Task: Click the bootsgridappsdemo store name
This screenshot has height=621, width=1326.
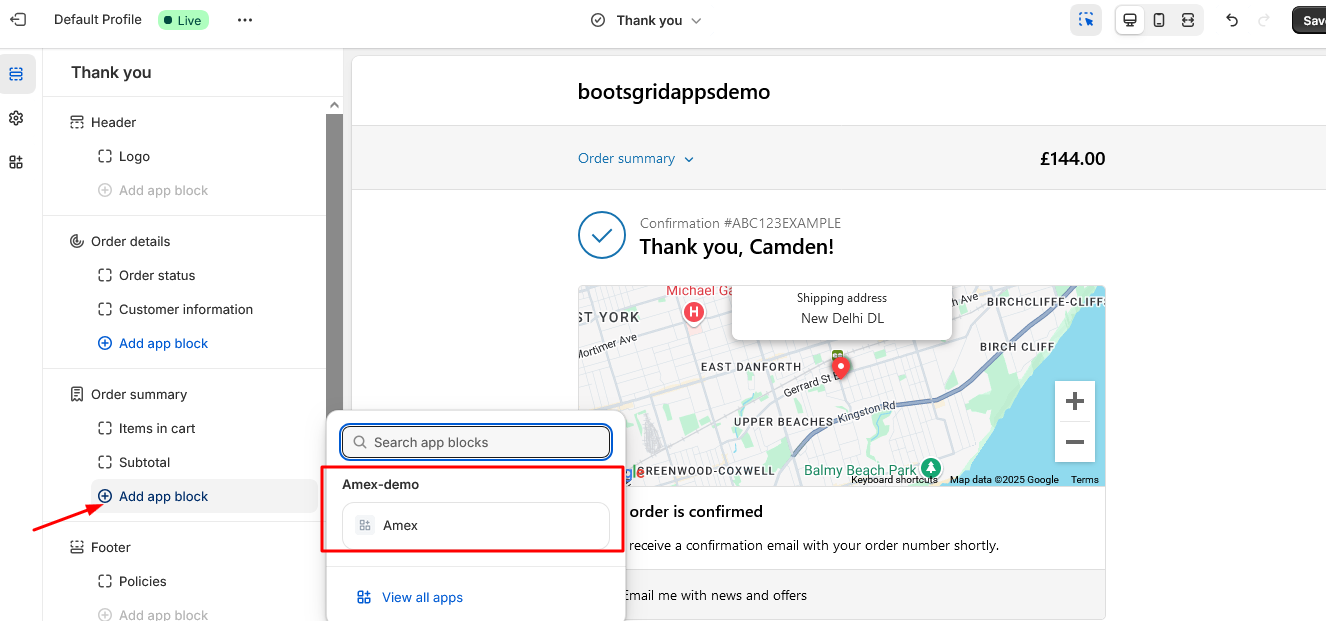Action: (674, 92)
